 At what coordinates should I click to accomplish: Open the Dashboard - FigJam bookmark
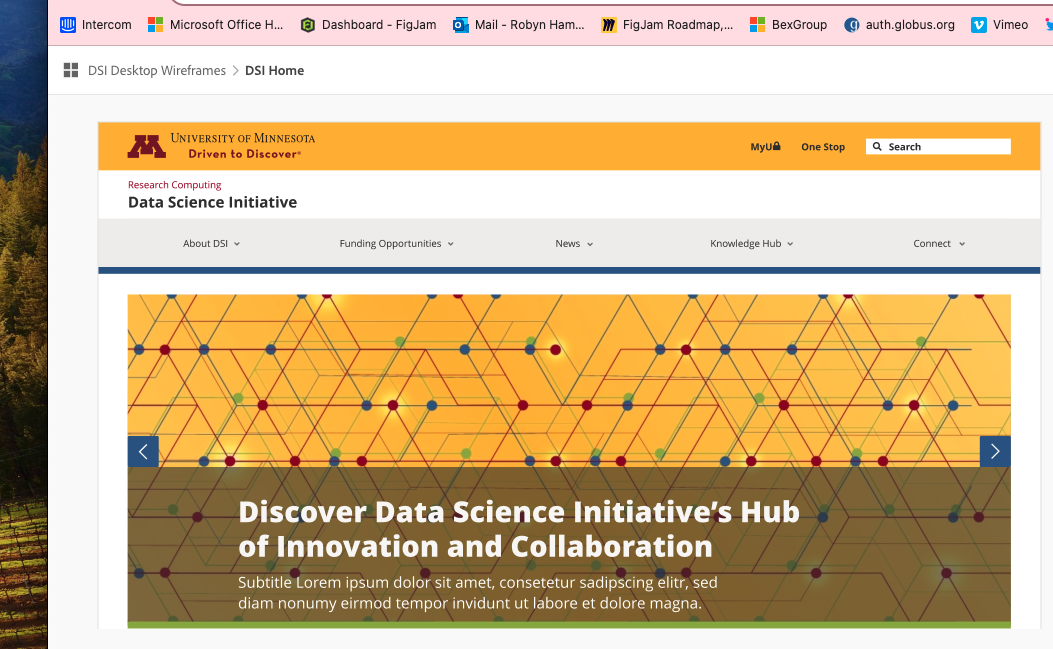[369, 24]
